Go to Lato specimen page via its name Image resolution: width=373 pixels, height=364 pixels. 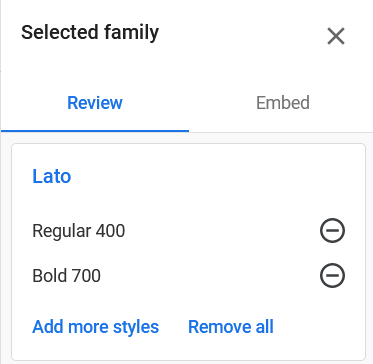(x=52, y=176)
